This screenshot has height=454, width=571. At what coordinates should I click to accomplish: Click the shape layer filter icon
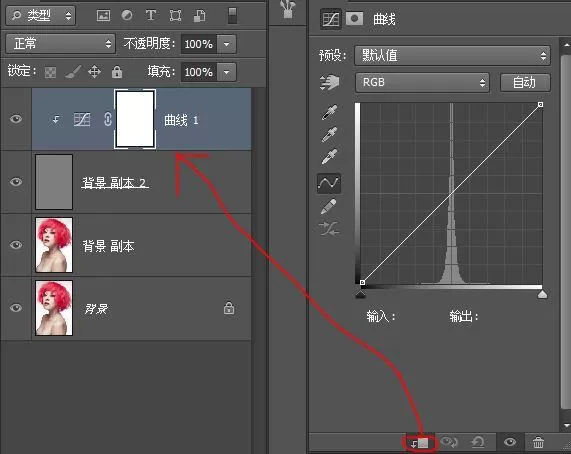(x=175, y=16)
